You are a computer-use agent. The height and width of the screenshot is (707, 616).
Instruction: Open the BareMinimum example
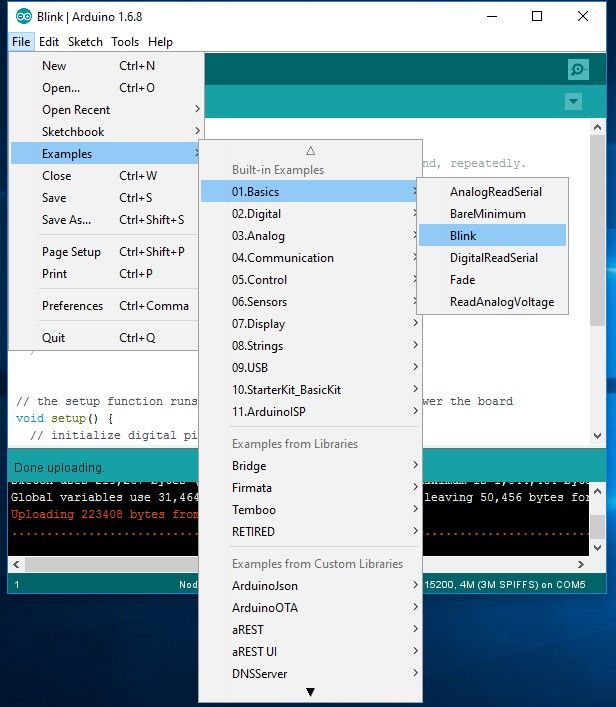coord(492,214)
